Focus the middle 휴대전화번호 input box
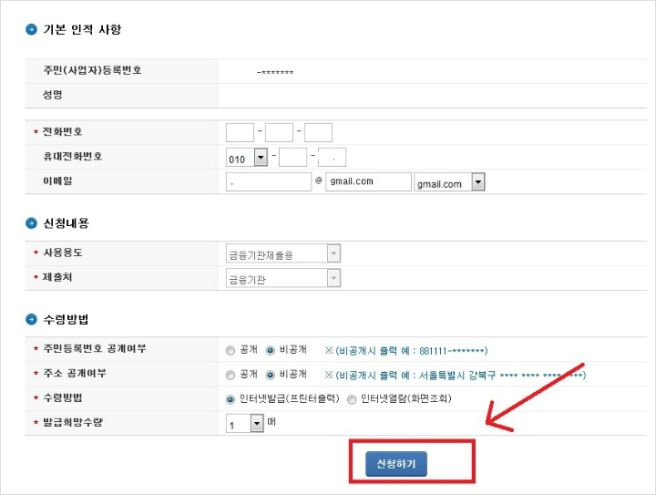This screenshot has width=656, height=495. pyautogui.click(x=292, y=157)
